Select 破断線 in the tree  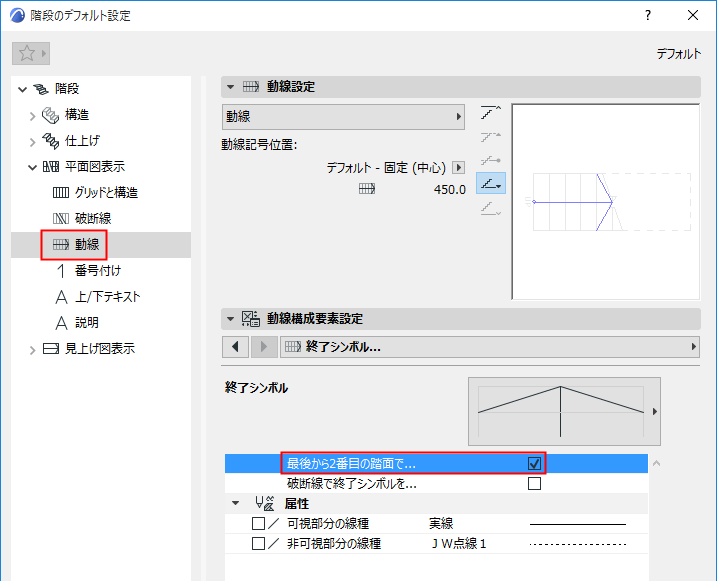[93, 219]
